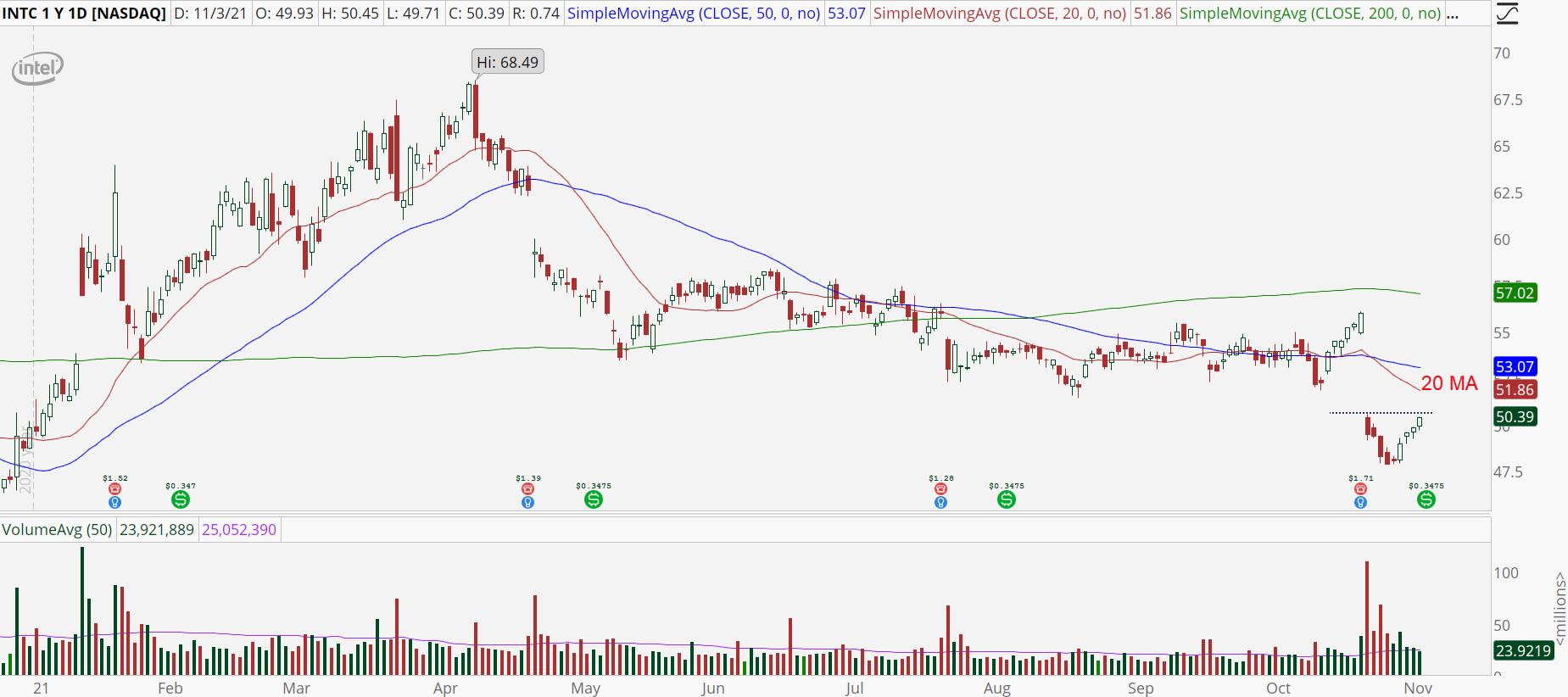
Task: Click the Hi: 68.49 price bubble
Action: (507, 62)
